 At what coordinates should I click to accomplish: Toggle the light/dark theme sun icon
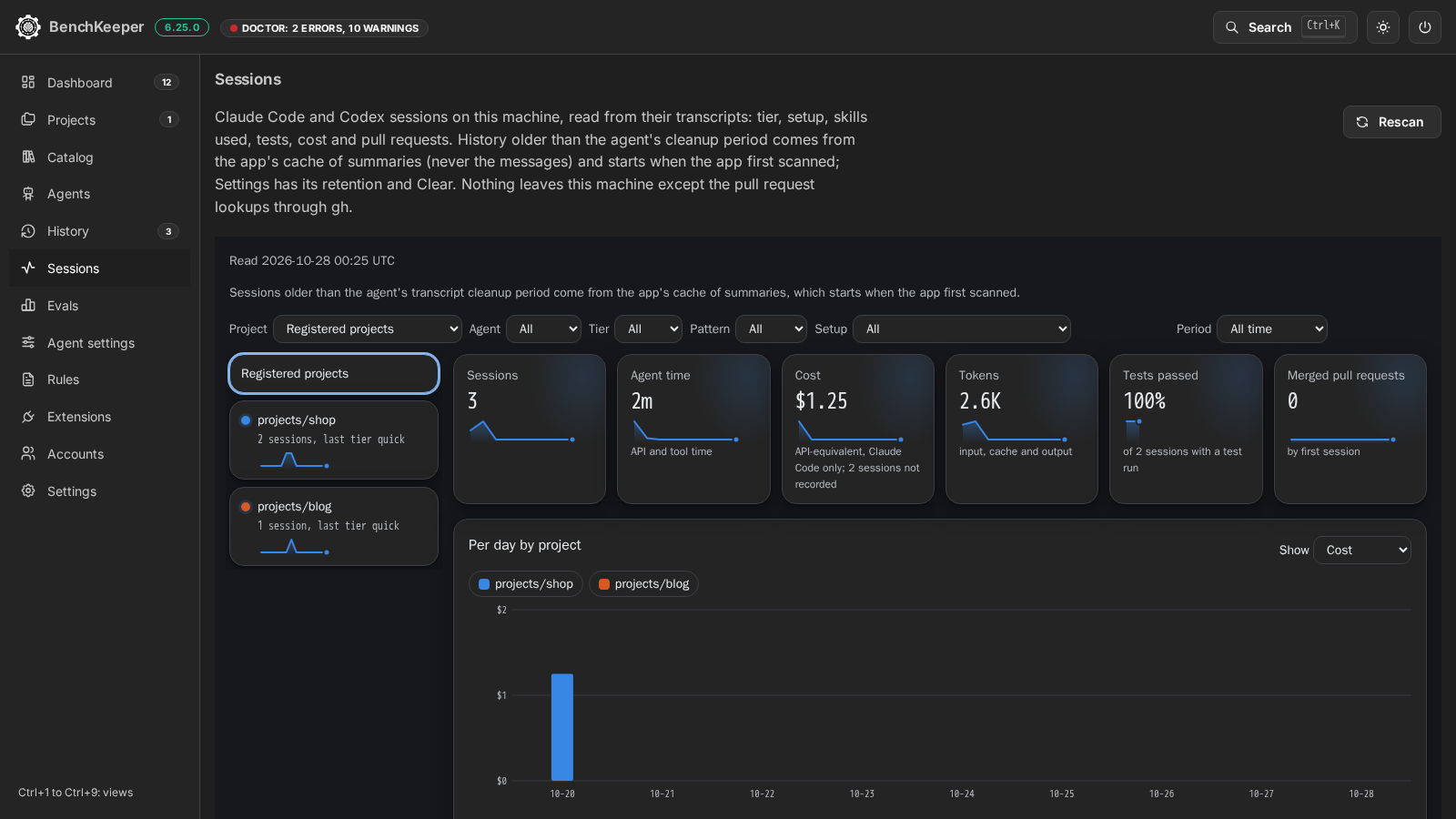1383,27
